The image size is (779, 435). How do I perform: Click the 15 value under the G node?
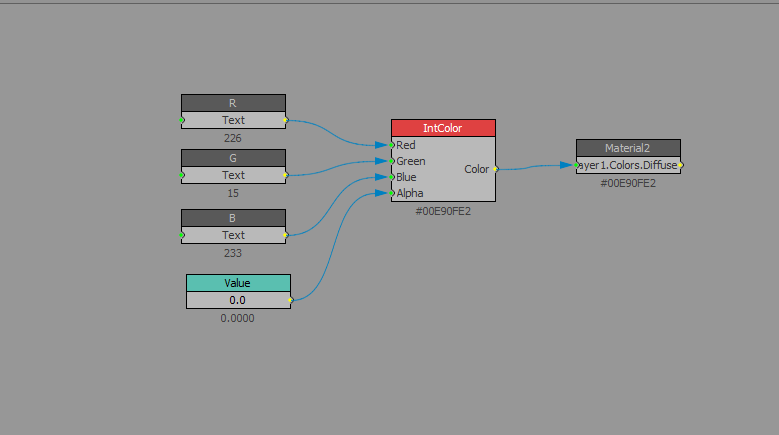point(233,193)
